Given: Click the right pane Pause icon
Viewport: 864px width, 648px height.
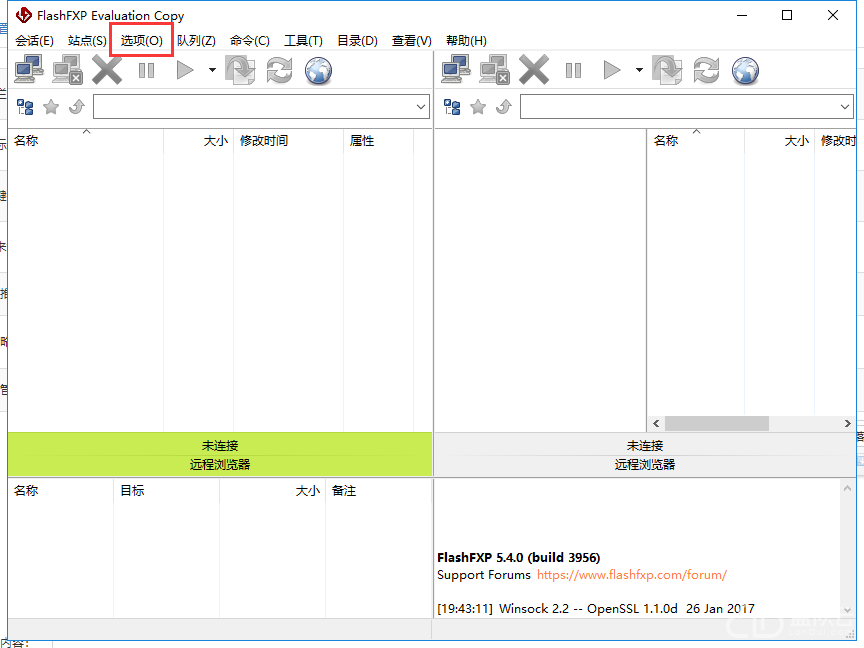Looking at the screenshot, I should 574,71.
